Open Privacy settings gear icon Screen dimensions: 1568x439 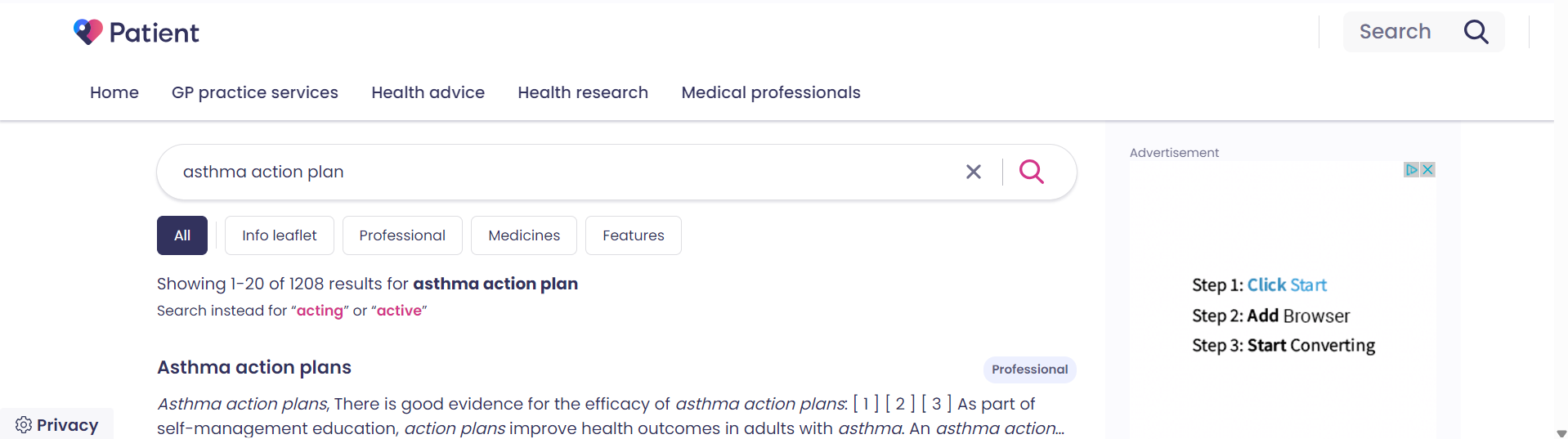tap(24, 425)
